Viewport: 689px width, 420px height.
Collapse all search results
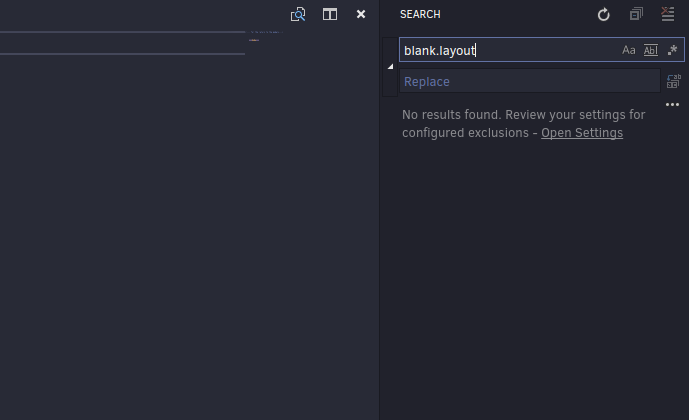pyautogui.click(x=636, y=14)
